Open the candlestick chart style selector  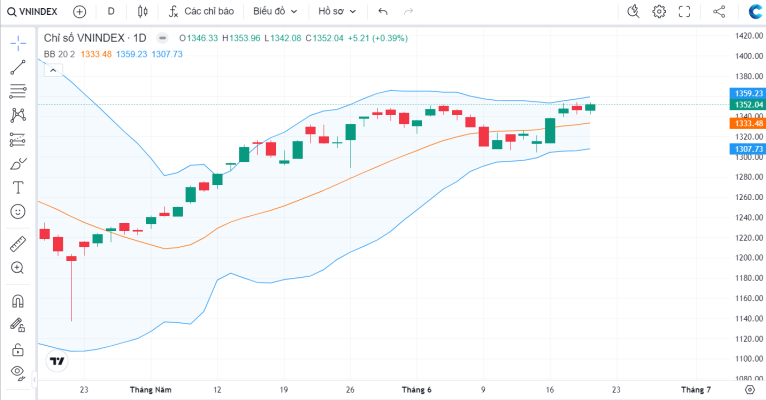click(x=143, y=11)
